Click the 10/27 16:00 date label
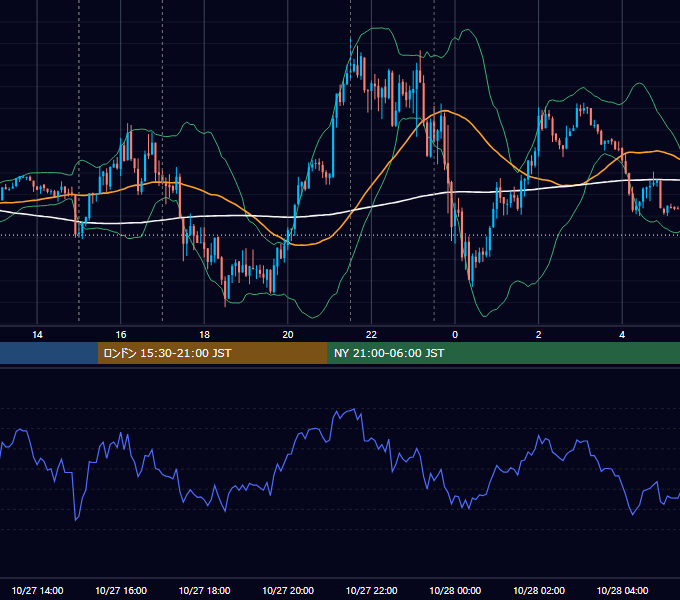Image resolution: width=680 pixels, height=600 pixels. click(121, 590)
